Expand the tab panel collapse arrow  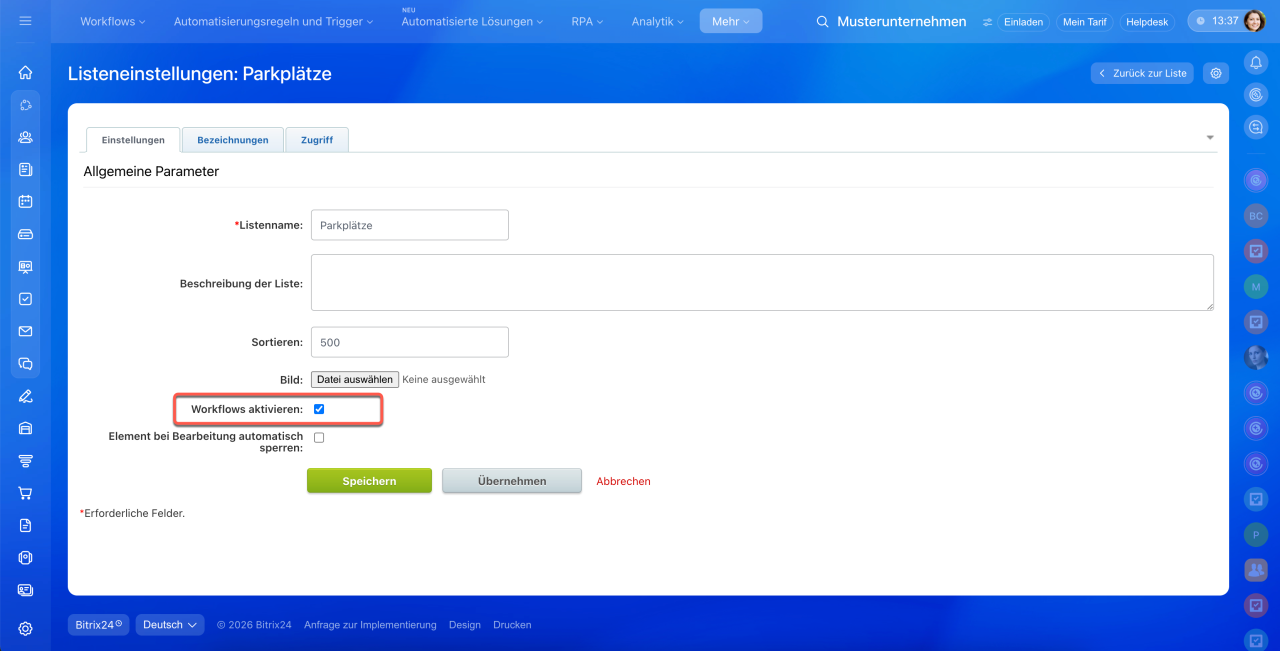(1210, 137)
